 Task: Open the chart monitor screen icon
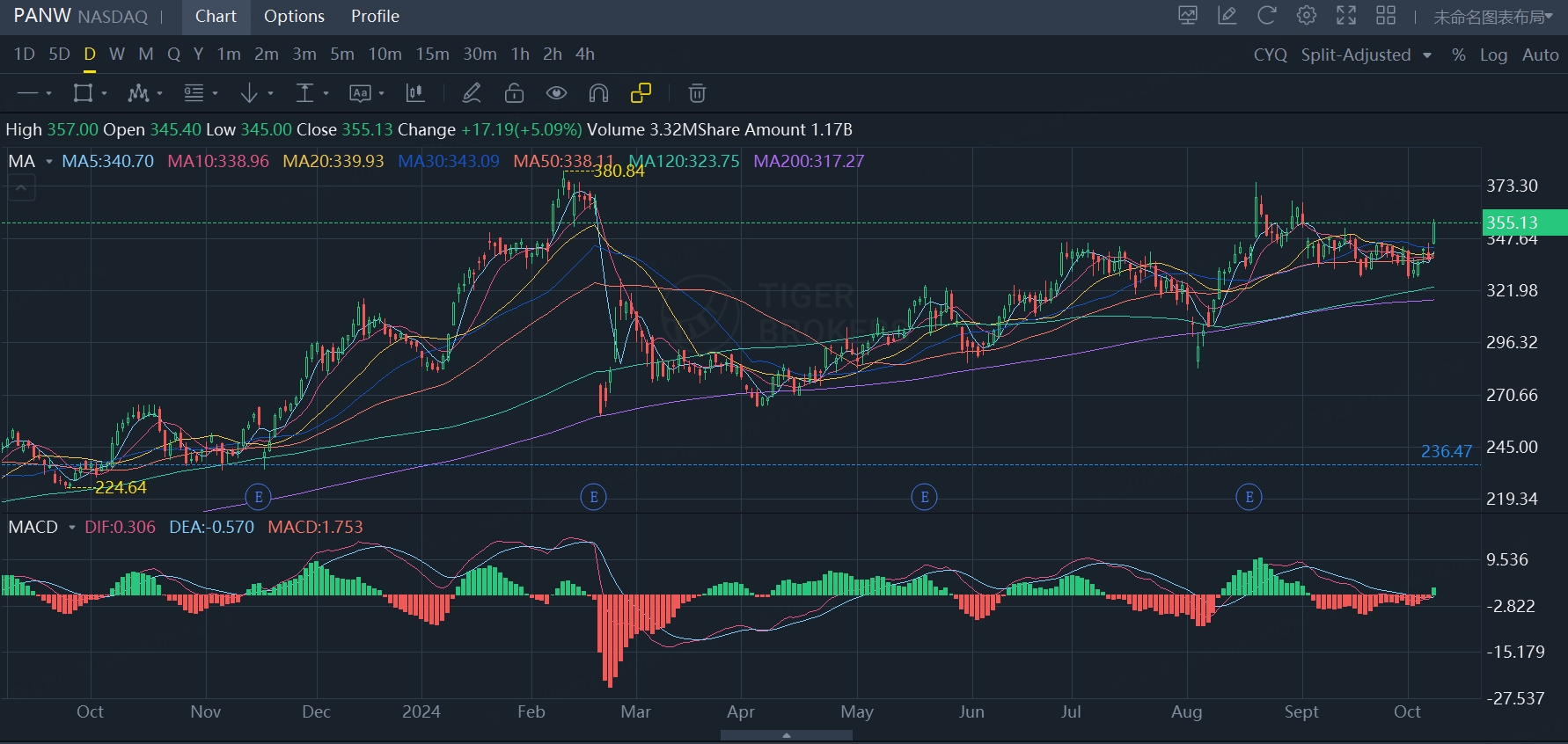click(1188, 15)
